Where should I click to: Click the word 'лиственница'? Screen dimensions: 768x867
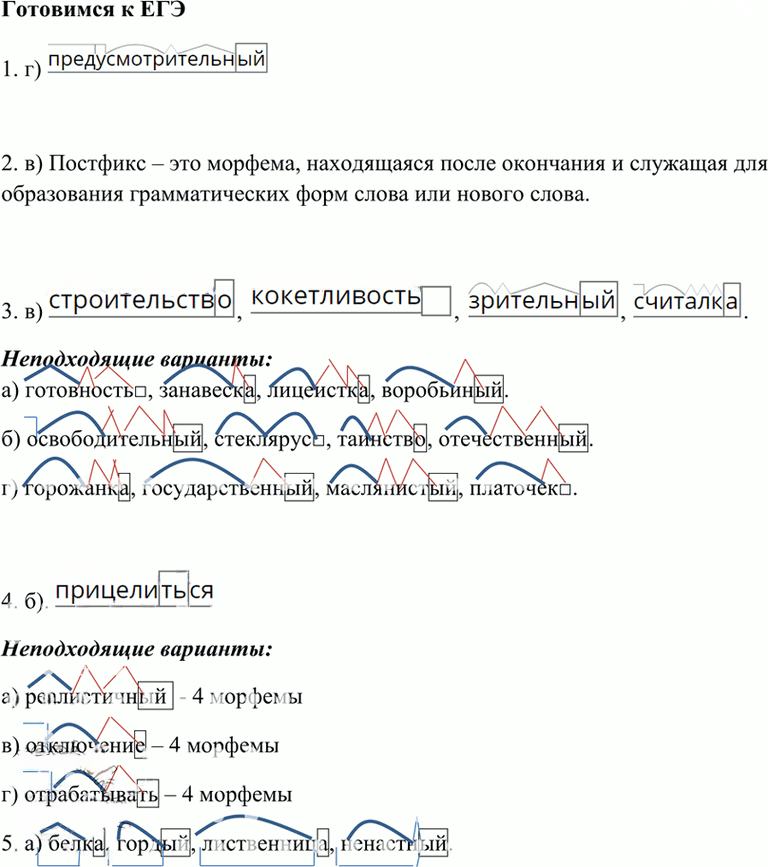point(265,844)
